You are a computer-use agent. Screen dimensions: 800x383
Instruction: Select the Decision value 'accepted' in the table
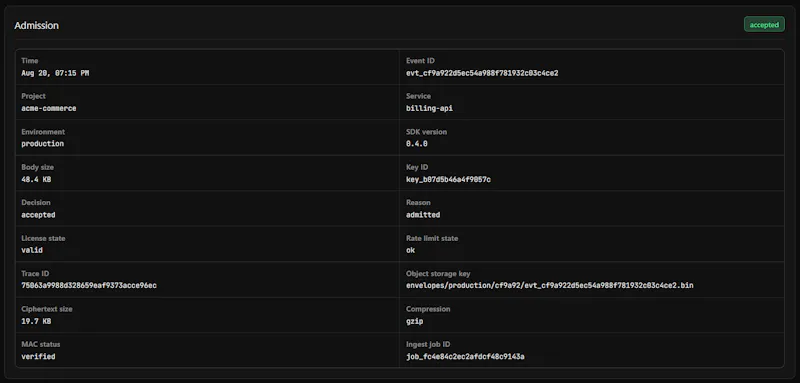pos(38,215)
